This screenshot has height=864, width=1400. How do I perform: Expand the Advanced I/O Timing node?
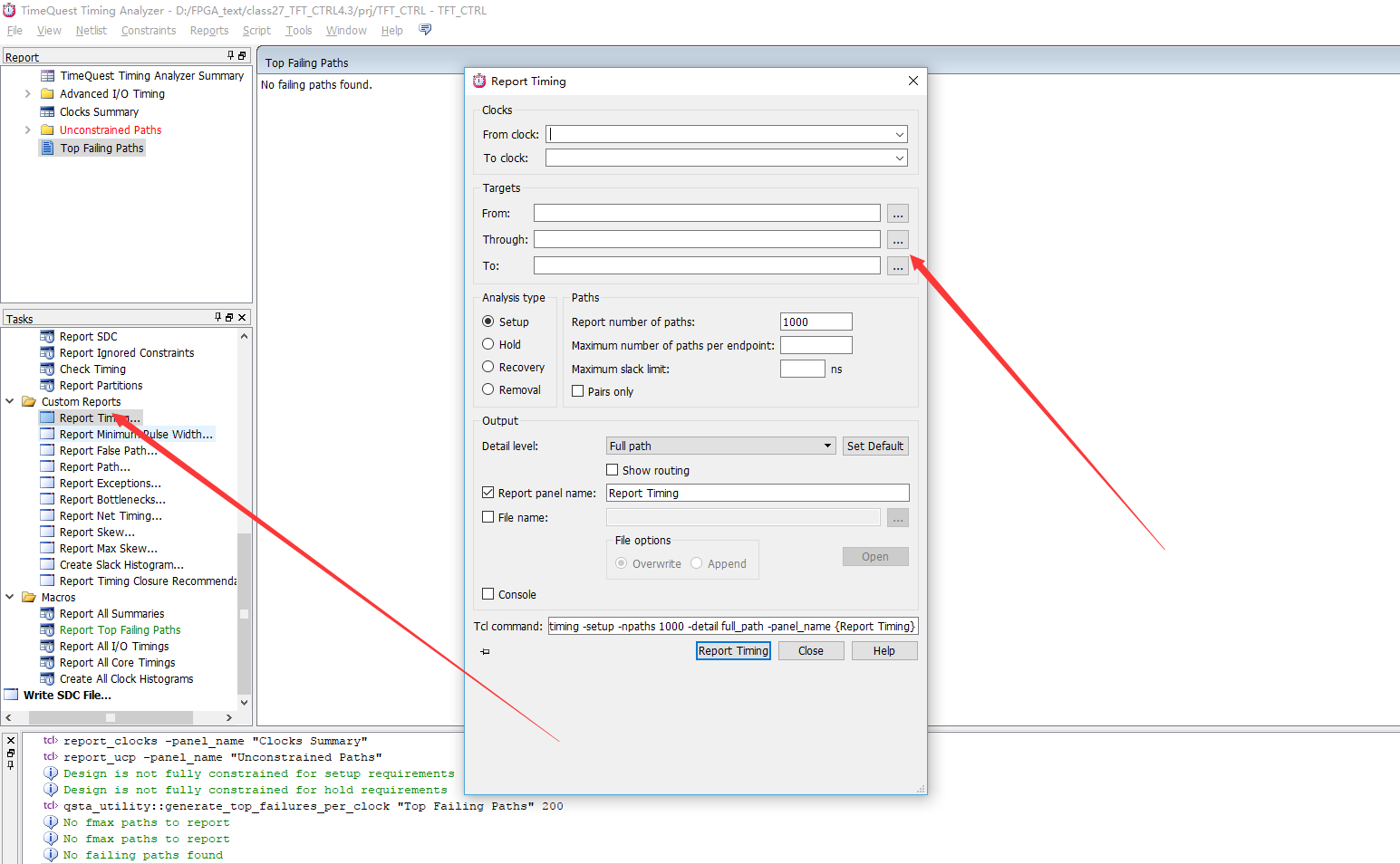point(27,93)
